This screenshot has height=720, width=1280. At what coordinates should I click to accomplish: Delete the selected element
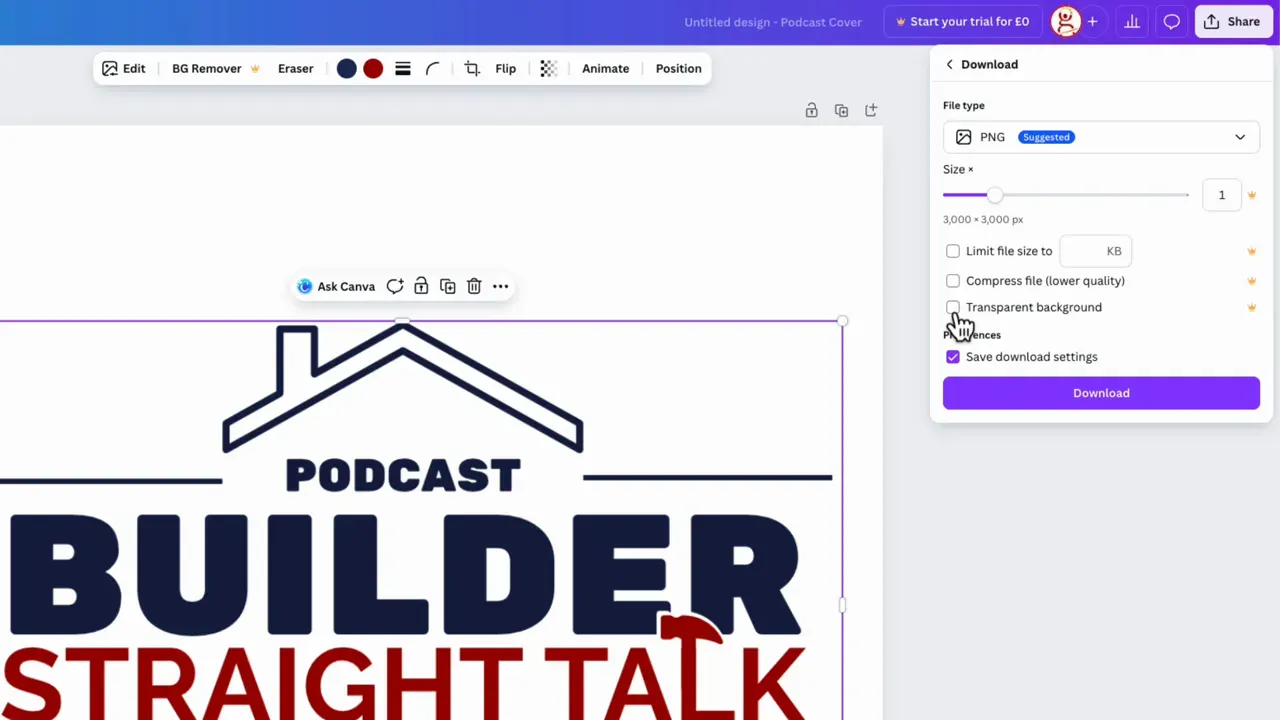(474, 286)
